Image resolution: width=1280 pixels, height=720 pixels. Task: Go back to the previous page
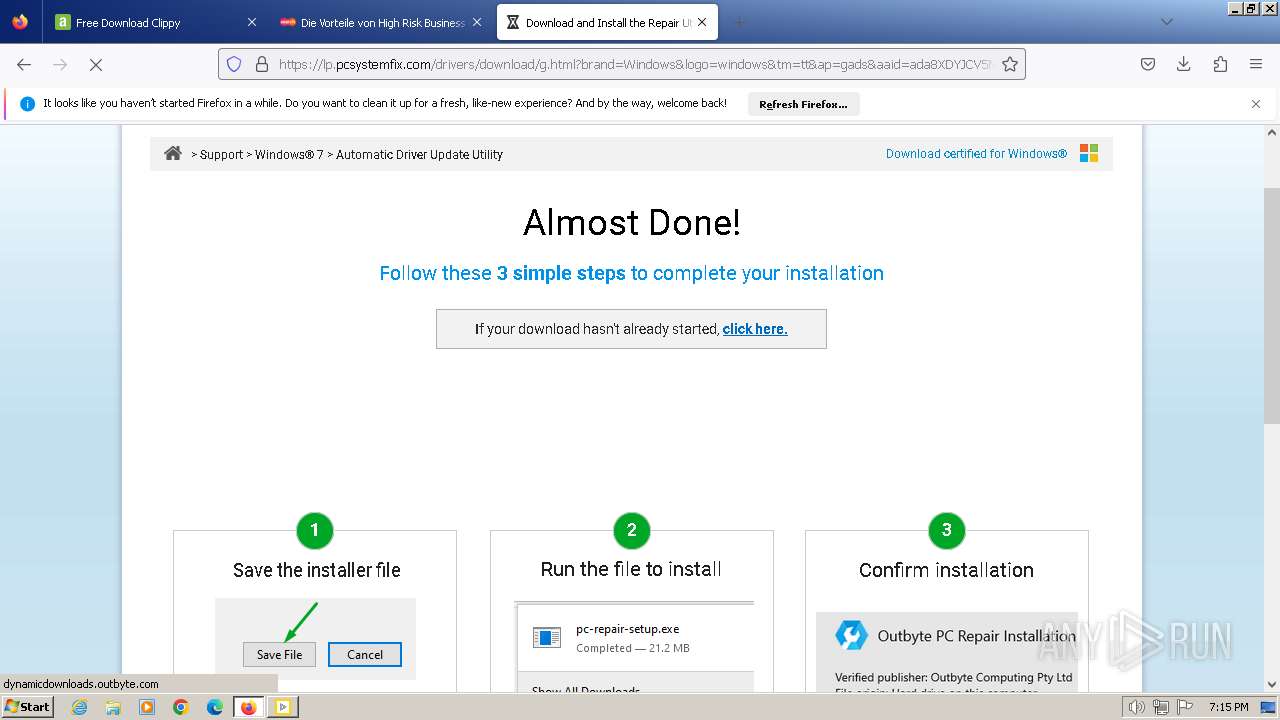(x=24, y=64)
